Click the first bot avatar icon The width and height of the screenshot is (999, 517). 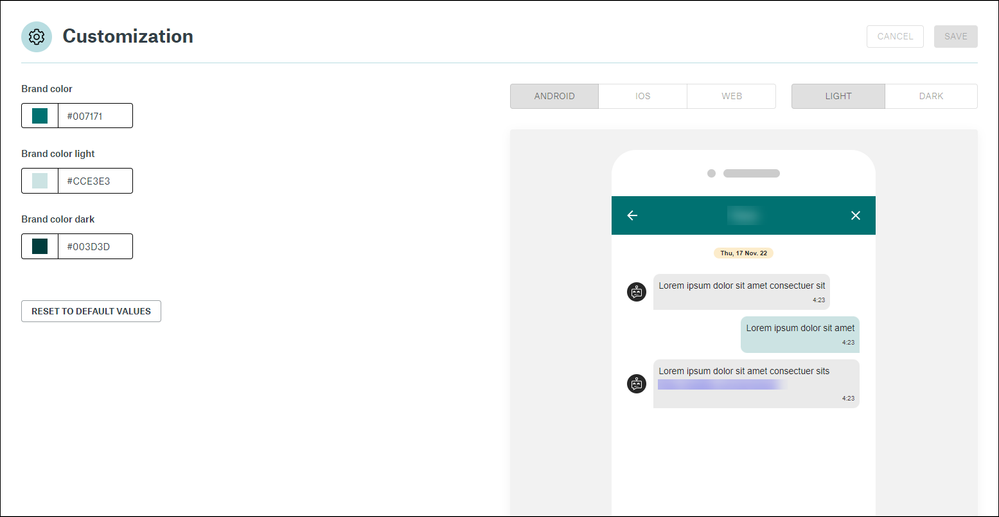[x=636, y=292]
